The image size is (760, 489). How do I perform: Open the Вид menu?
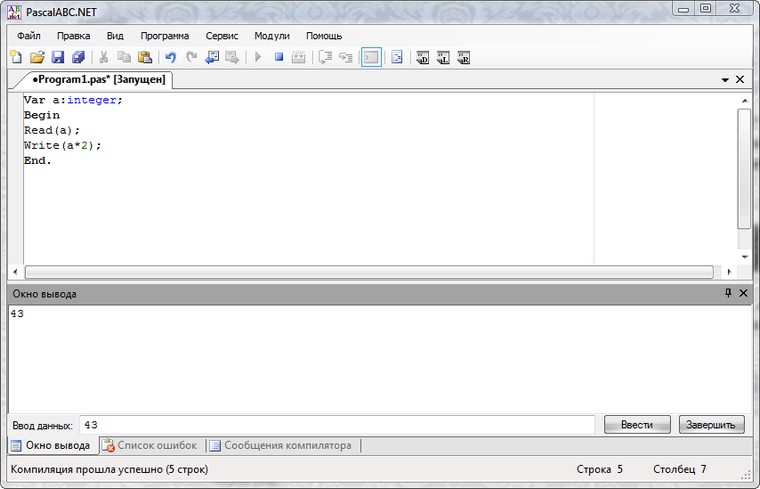115,36
